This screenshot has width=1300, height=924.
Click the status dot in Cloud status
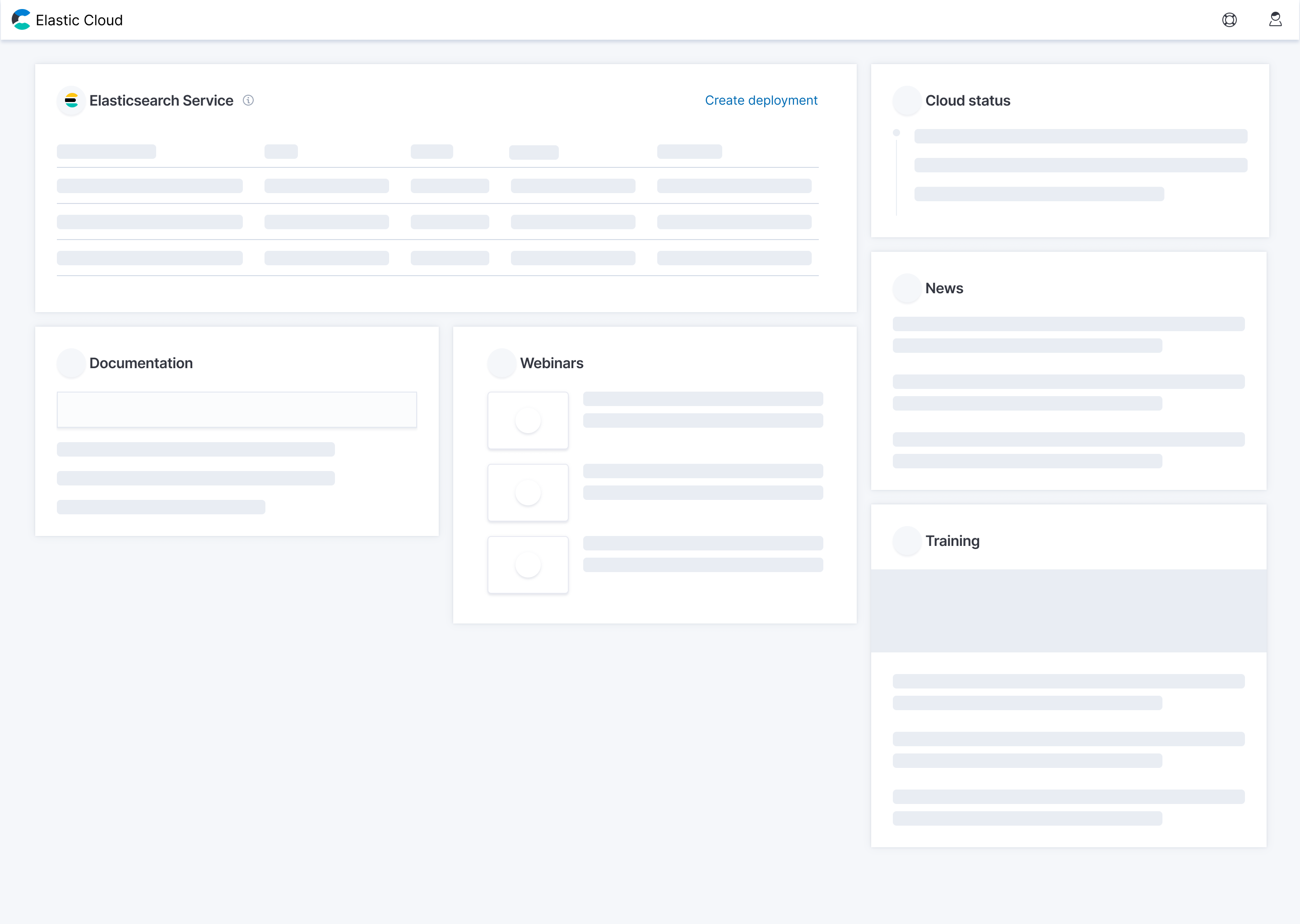896,132
